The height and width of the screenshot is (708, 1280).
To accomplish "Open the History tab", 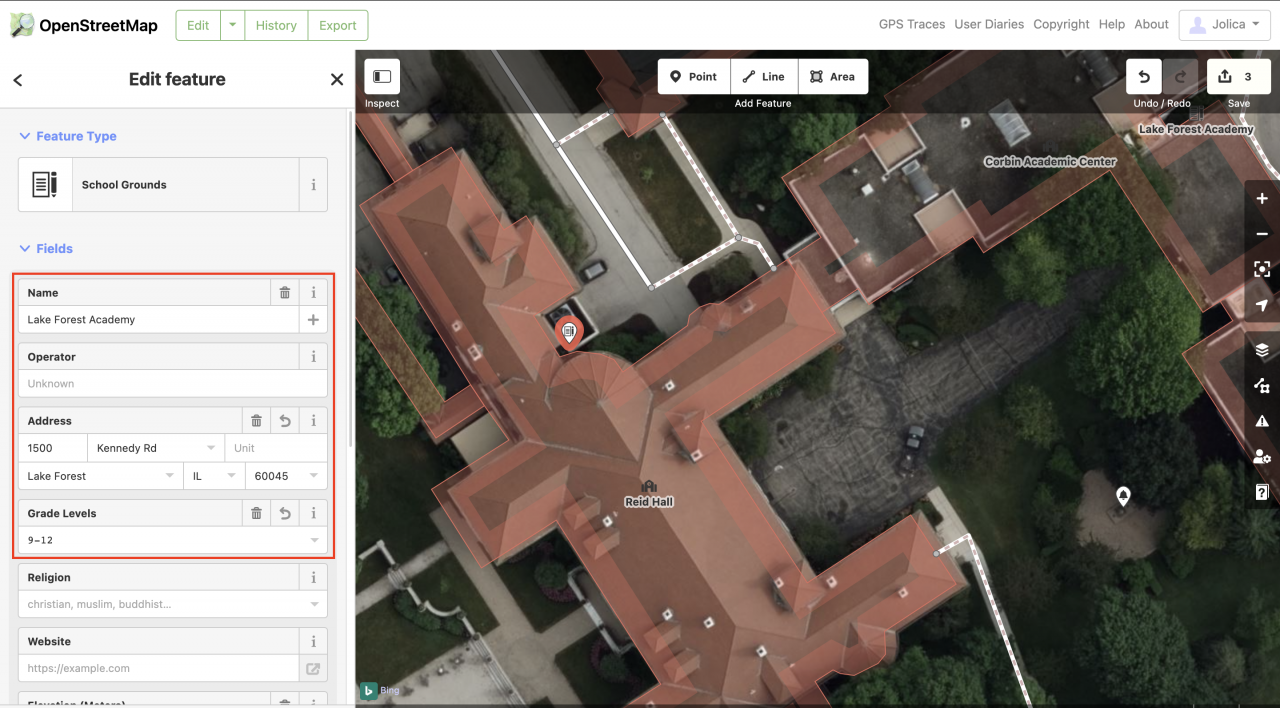I will click(276, 25).
